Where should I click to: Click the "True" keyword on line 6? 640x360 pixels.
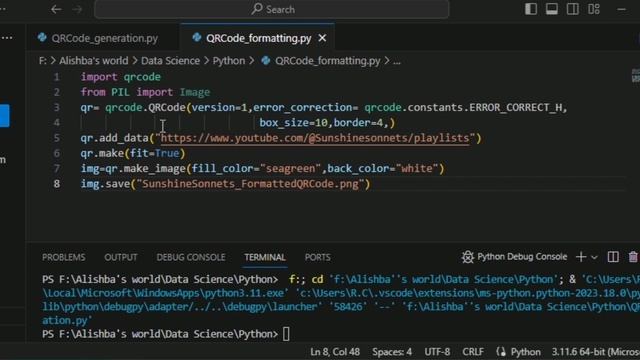coord(167,153)
